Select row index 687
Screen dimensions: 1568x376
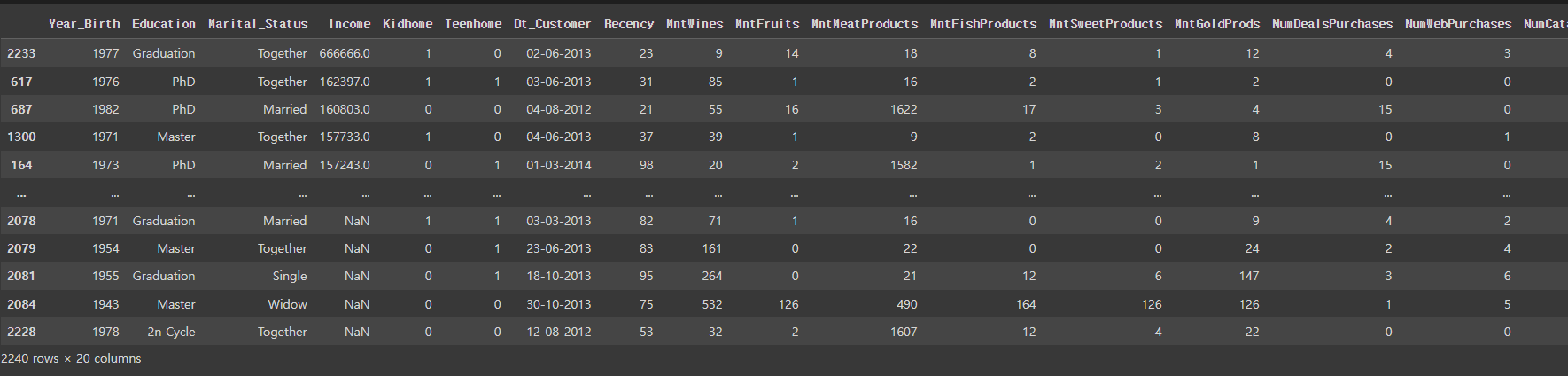[21, 109]
